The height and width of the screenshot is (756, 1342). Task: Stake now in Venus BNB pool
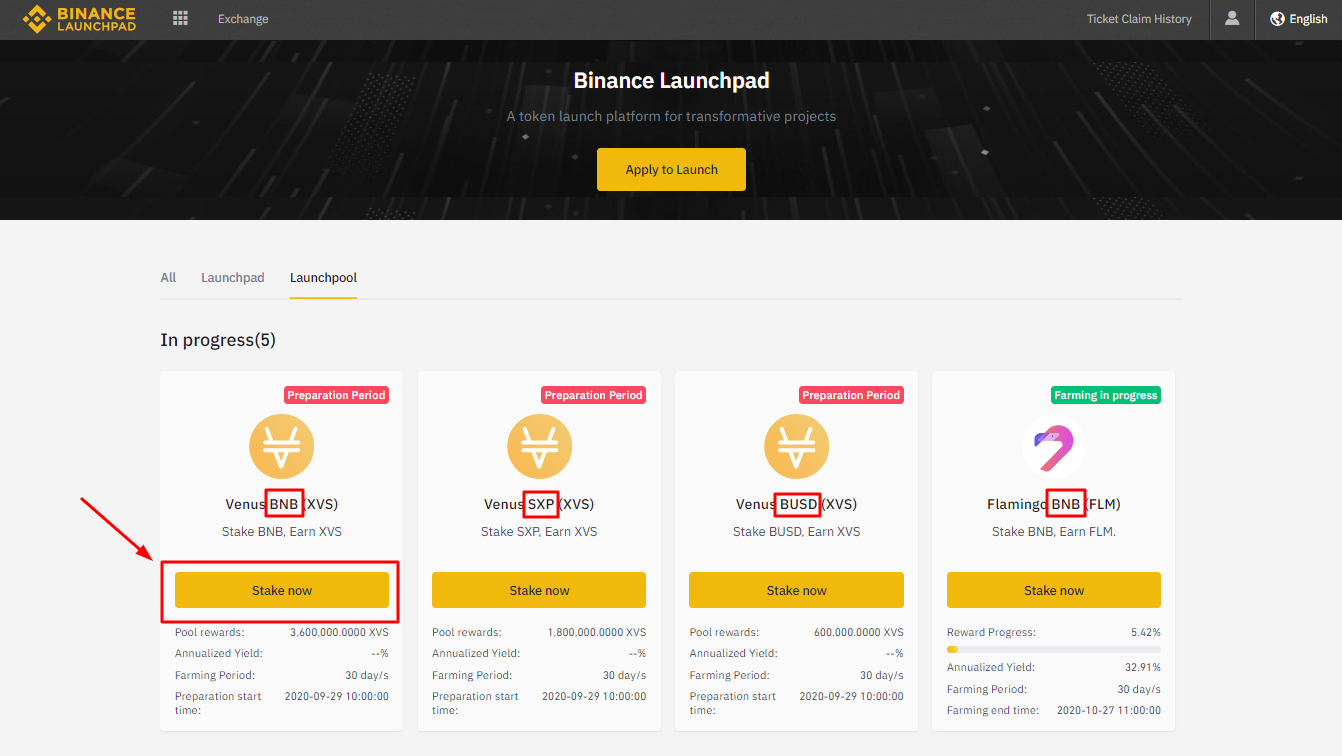coord(282,590)
